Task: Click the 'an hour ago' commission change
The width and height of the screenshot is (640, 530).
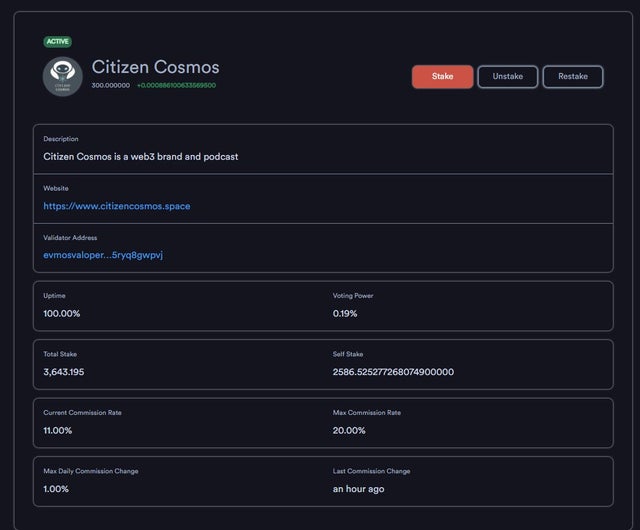Action: click(x=358, y=489)
